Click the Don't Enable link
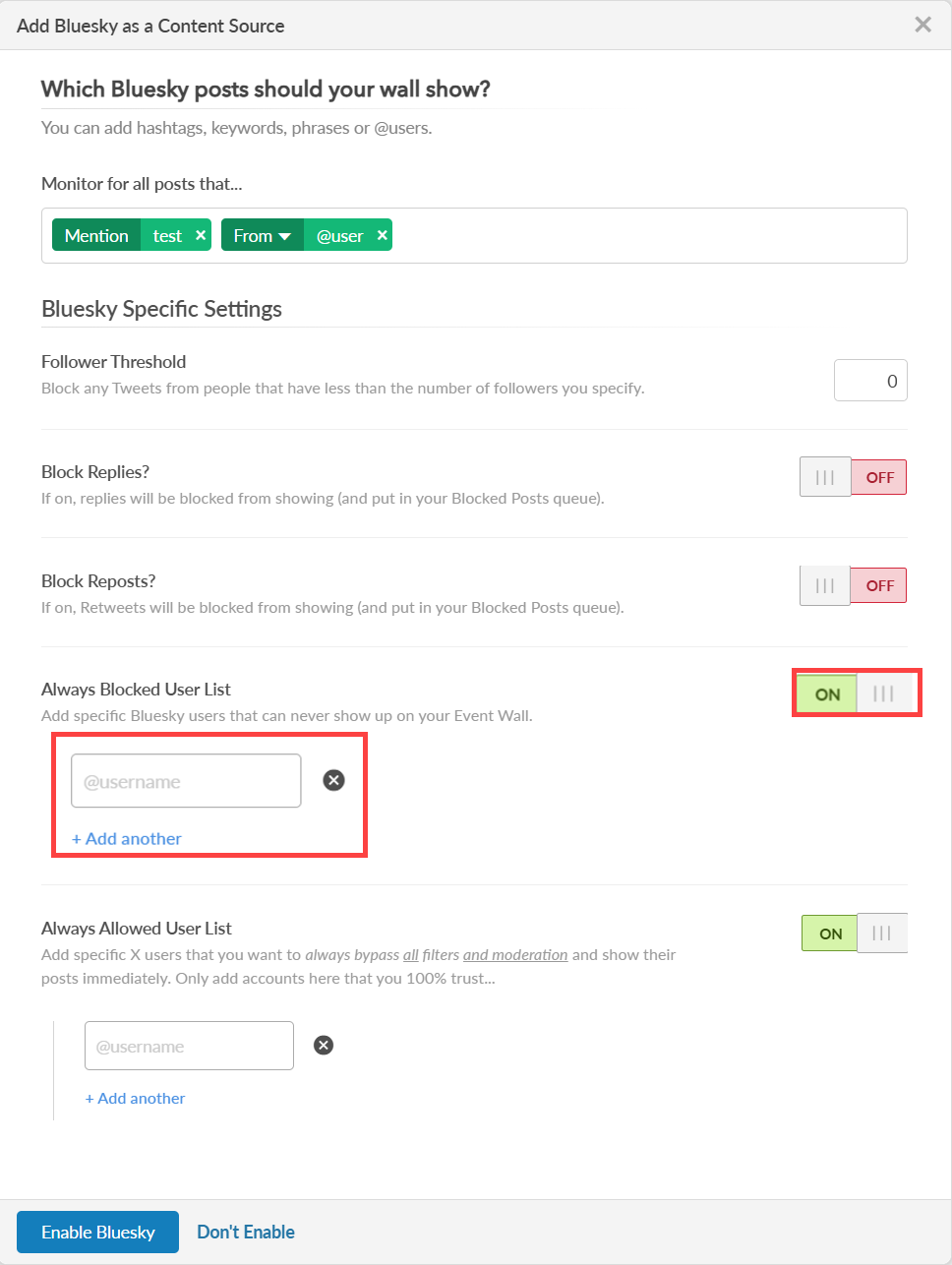This screenshot has height=1265, width=952. click(x=246, y=1232)
